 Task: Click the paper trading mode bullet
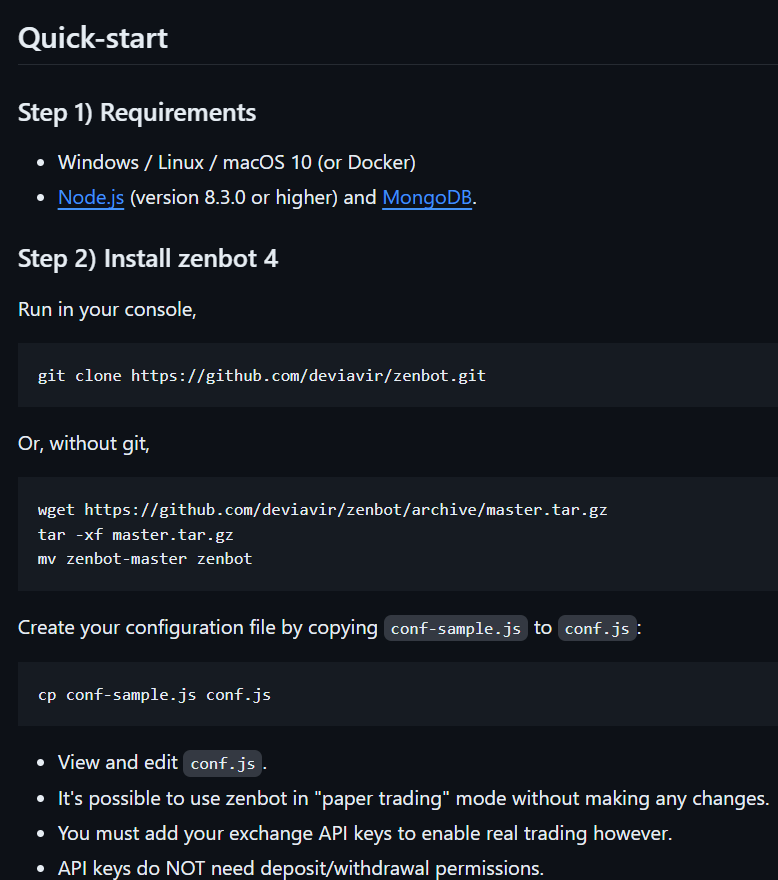[413, 799]
